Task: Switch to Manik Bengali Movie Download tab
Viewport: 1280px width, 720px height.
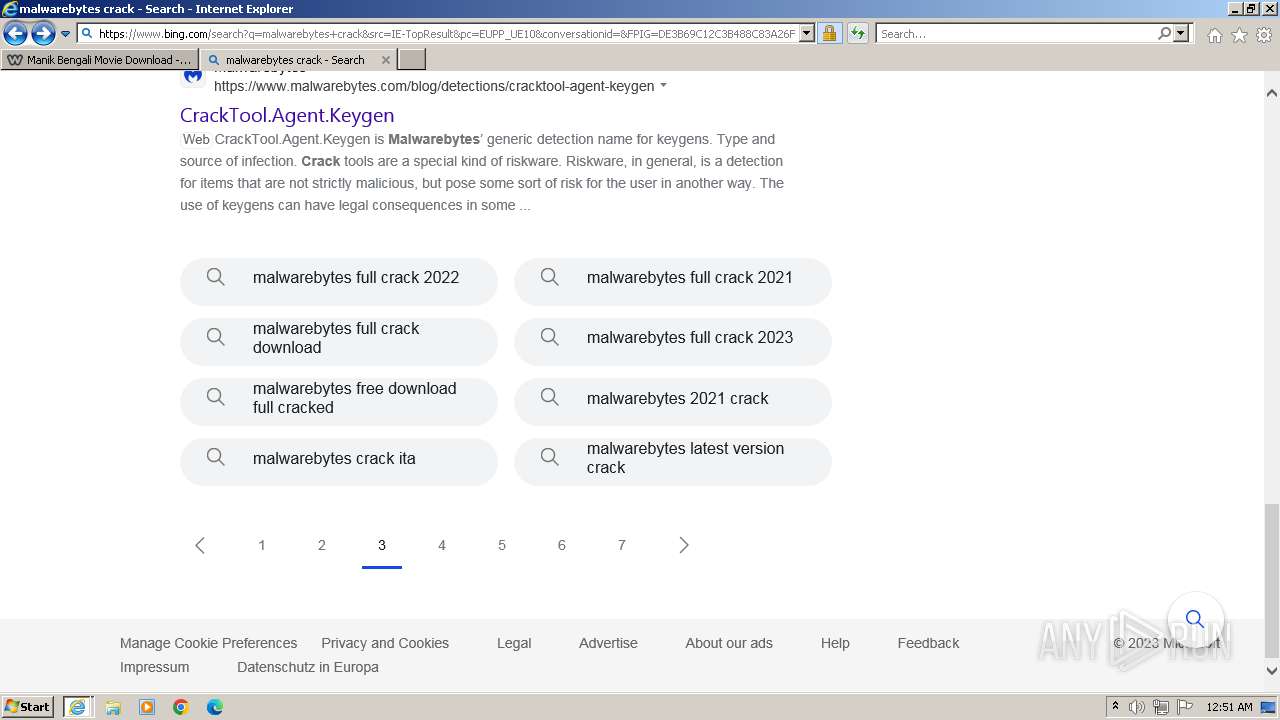Action: click(98, 60)
